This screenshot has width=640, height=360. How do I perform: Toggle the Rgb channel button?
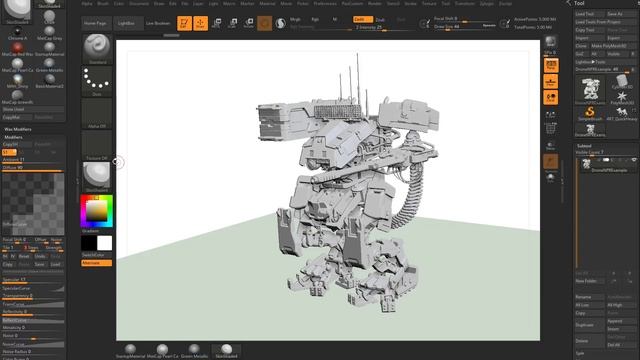[x=315, y=20]
